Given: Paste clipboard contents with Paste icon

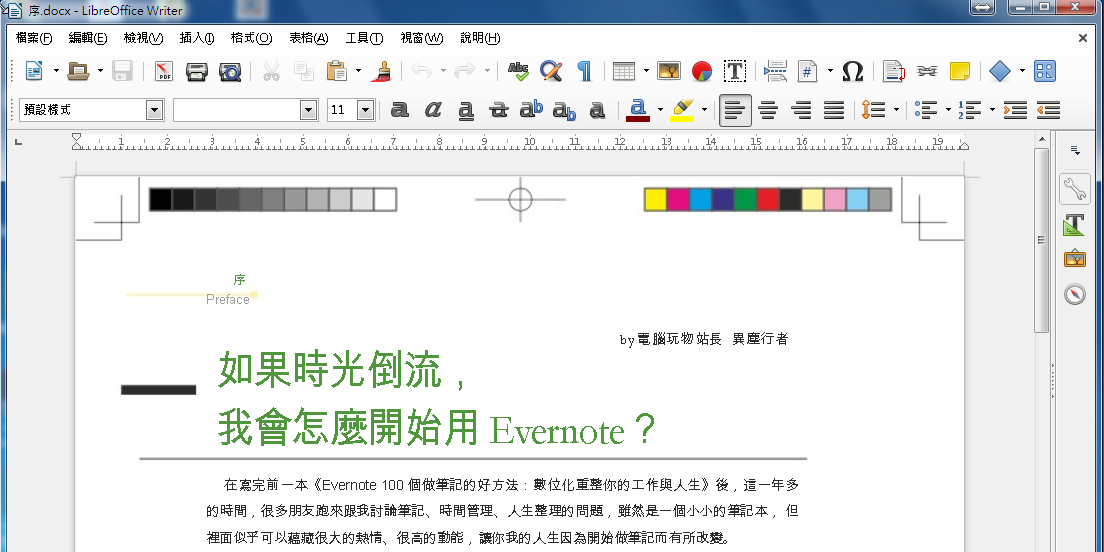Looking at the screenshot, I should click(337, 71).
